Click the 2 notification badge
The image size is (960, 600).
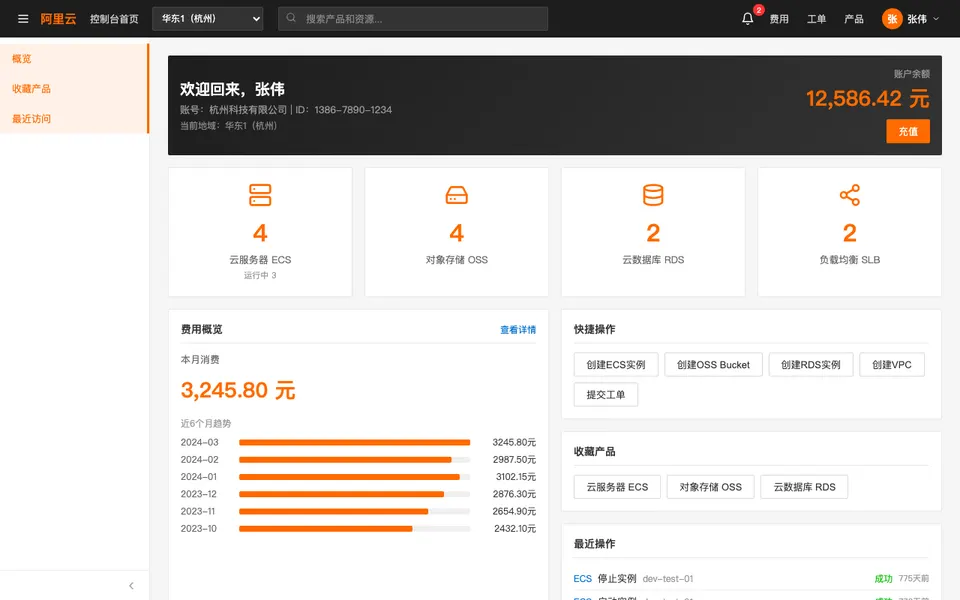click(x=759, y=10)
